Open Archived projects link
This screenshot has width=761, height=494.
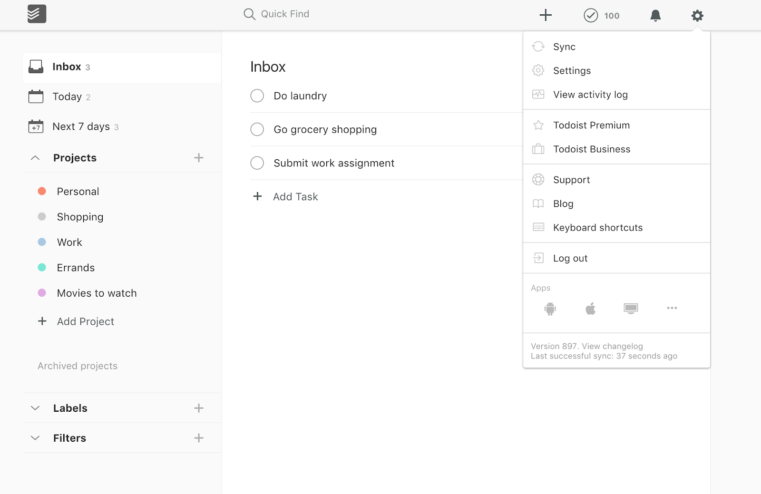click(x=78, y=366)
